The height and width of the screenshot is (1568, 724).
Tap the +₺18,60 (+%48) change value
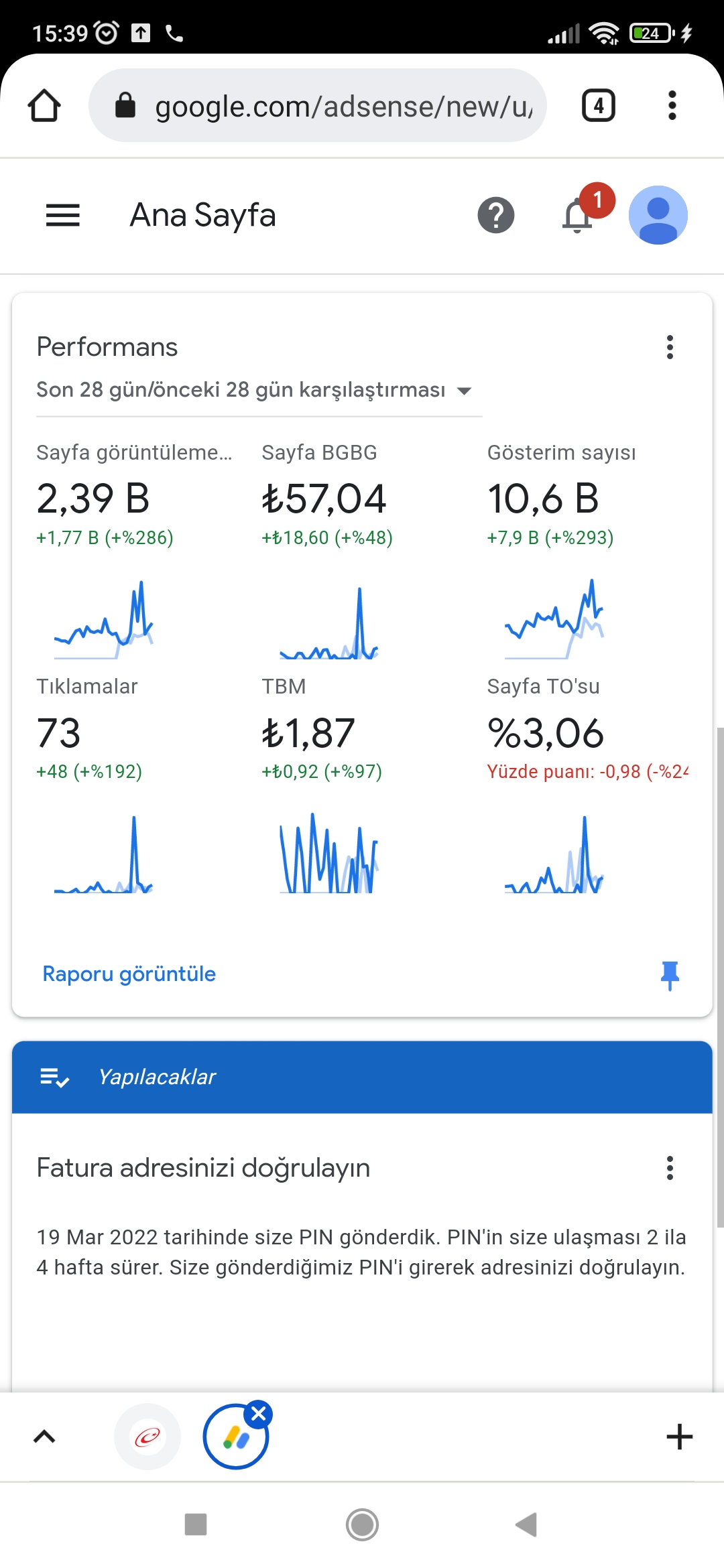point(327,537)
